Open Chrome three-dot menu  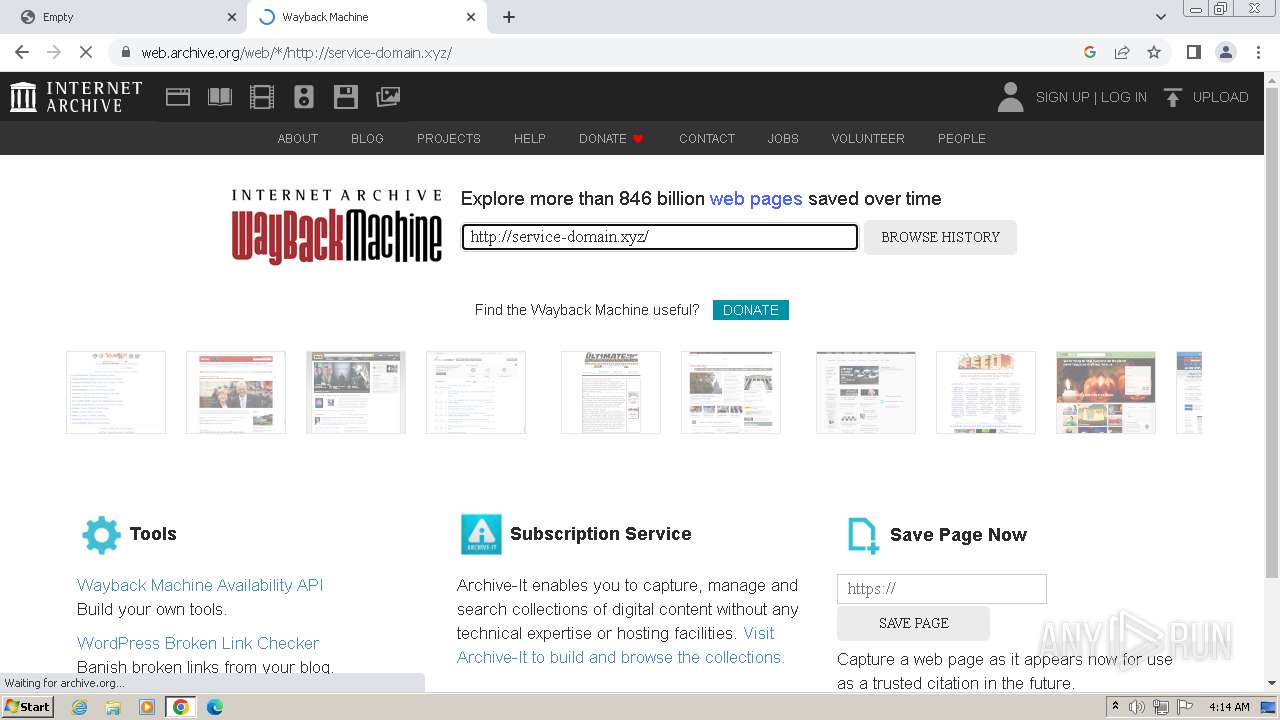[x=1257, y=52]
